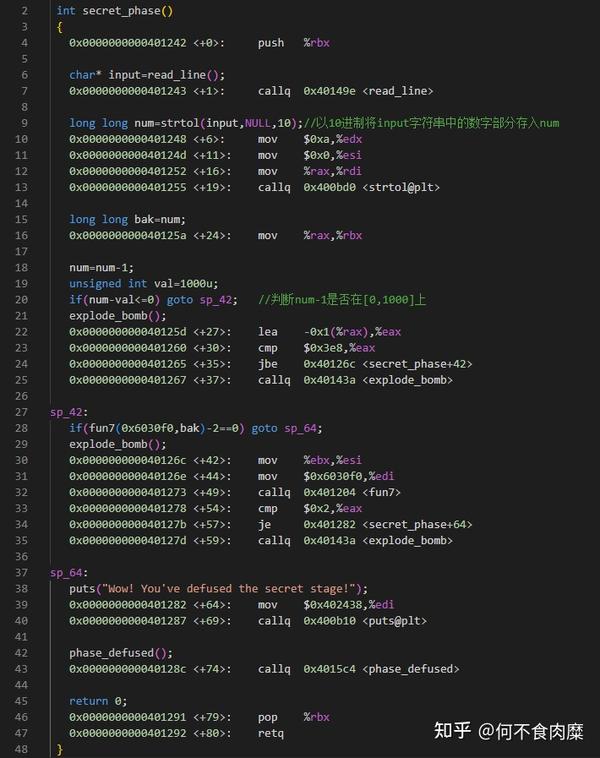Click line number 36 in the gutter
The height and width of the screenshot is (758, 600).
[x=21, y=556]
